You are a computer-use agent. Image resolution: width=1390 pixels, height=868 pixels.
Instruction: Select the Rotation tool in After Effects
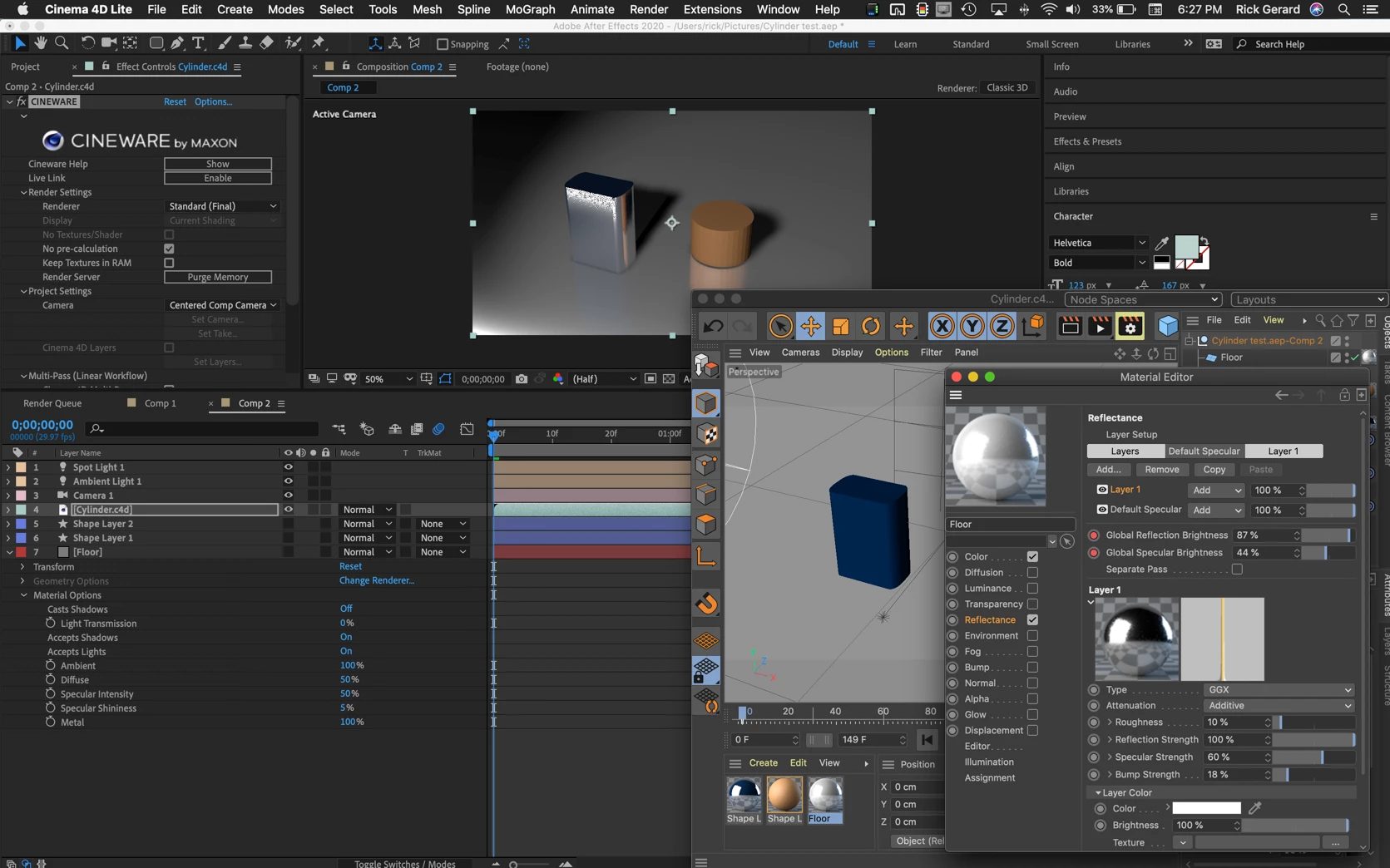pos(87,43)
